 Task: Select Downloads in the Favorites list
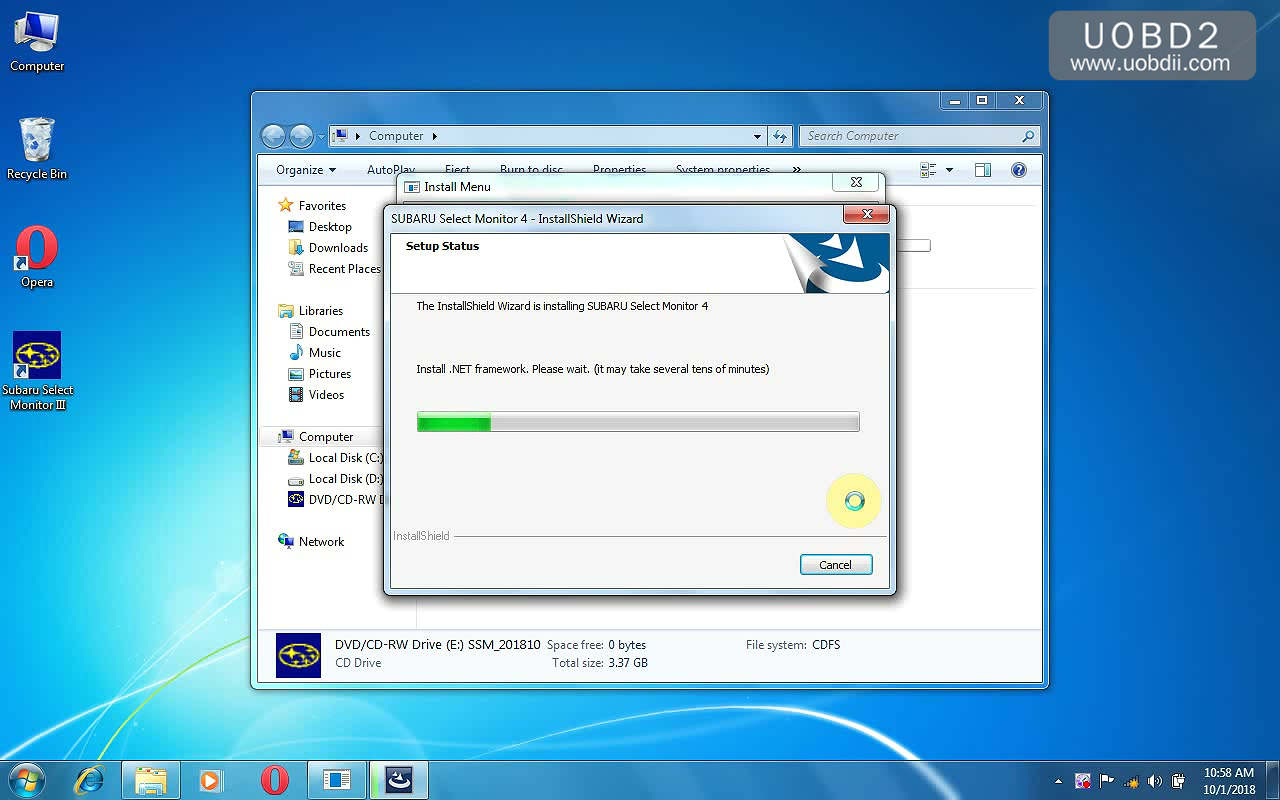(x=338, y=248)
